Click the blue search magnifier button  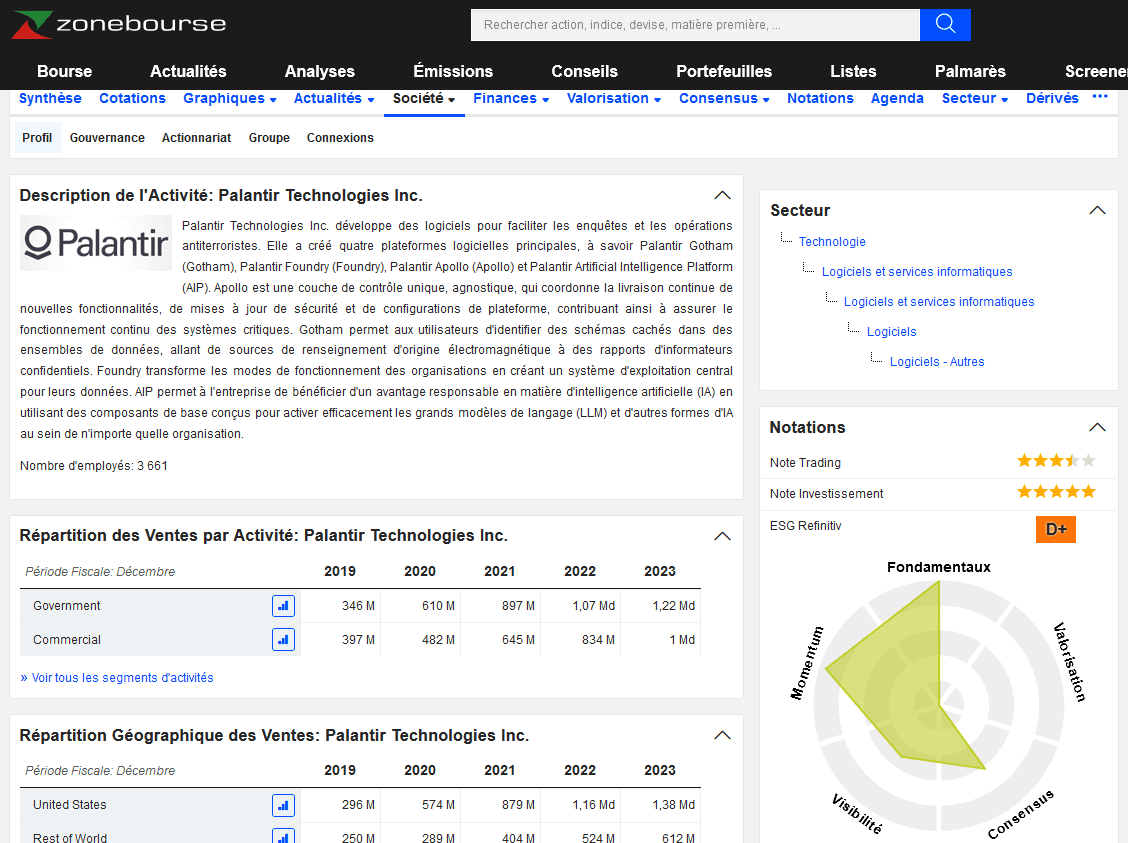945,25
